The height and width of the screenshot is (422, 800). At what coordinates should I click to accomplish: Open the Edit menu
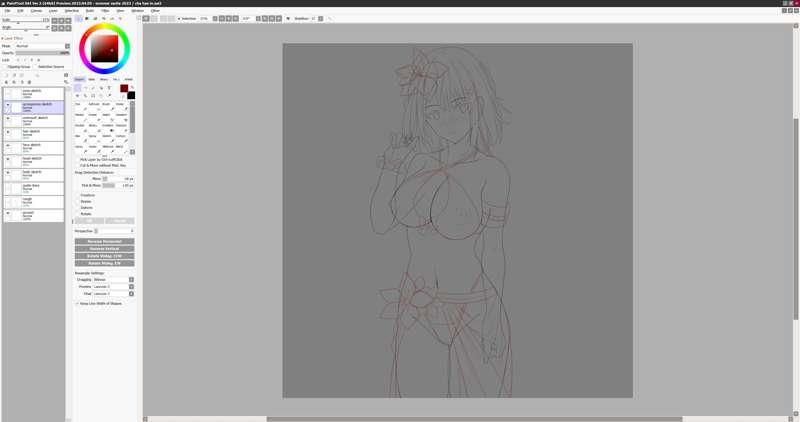pyautogui.click(x=20, y=10)
